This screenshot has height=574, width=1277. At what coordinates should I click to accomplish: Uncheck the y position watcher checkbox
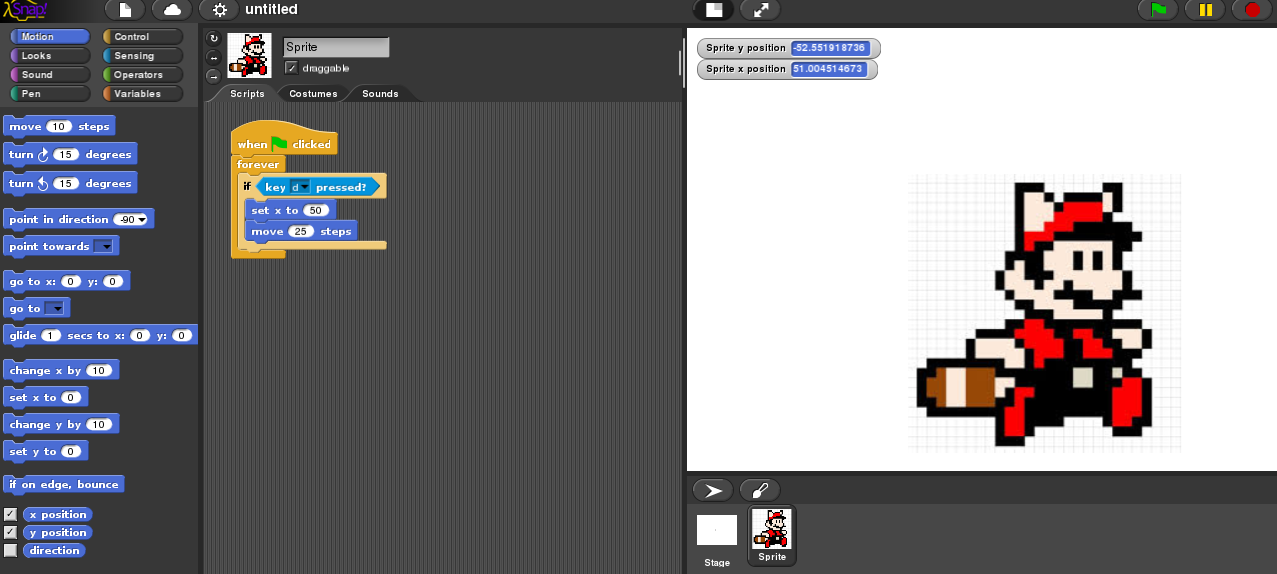[11, 532]
